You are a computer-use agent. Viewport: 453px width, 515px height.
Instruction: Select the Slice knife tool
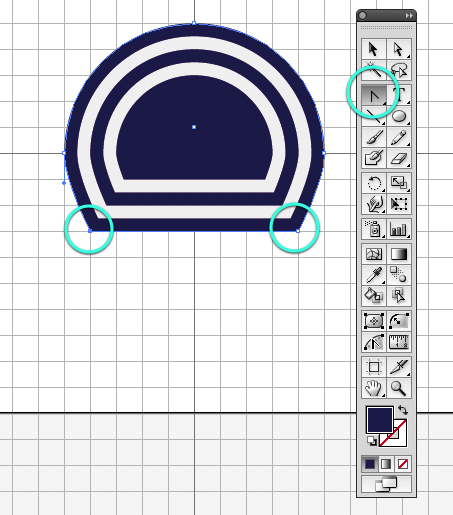coord(399,367)
